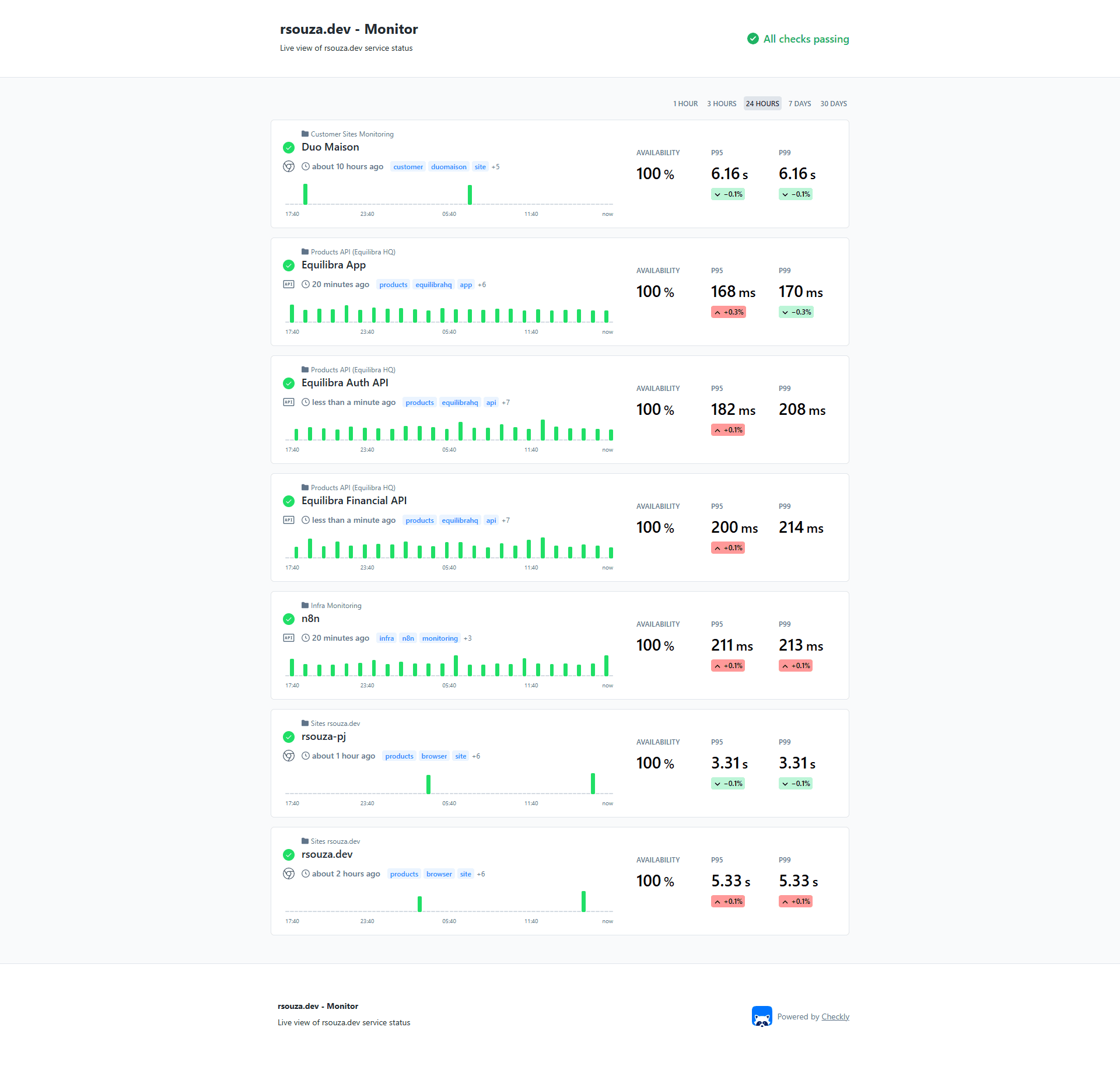
Task: Click the folder icon beside Customer Sites Monitoring
Action: (x=305, y=134)
